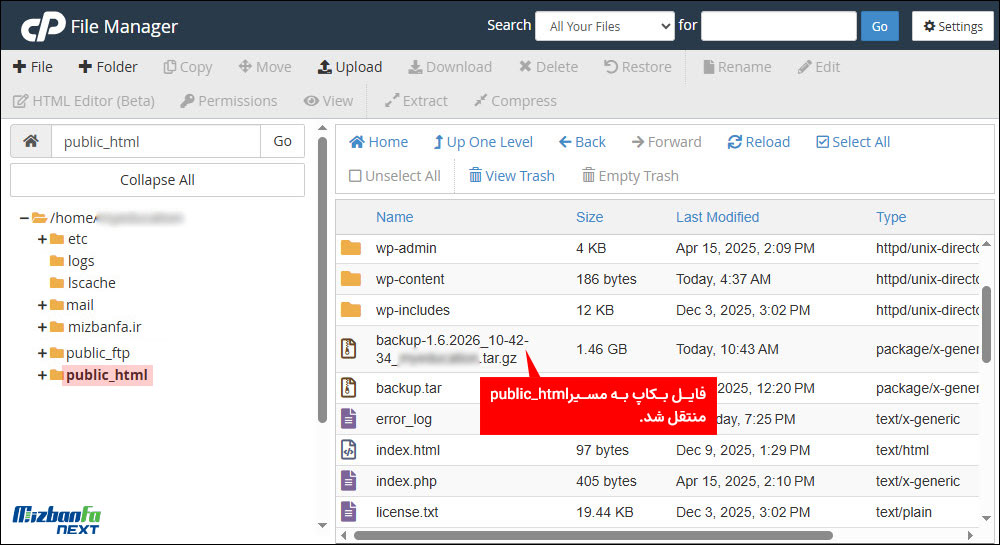Collapse the /home root tree node

24,218
